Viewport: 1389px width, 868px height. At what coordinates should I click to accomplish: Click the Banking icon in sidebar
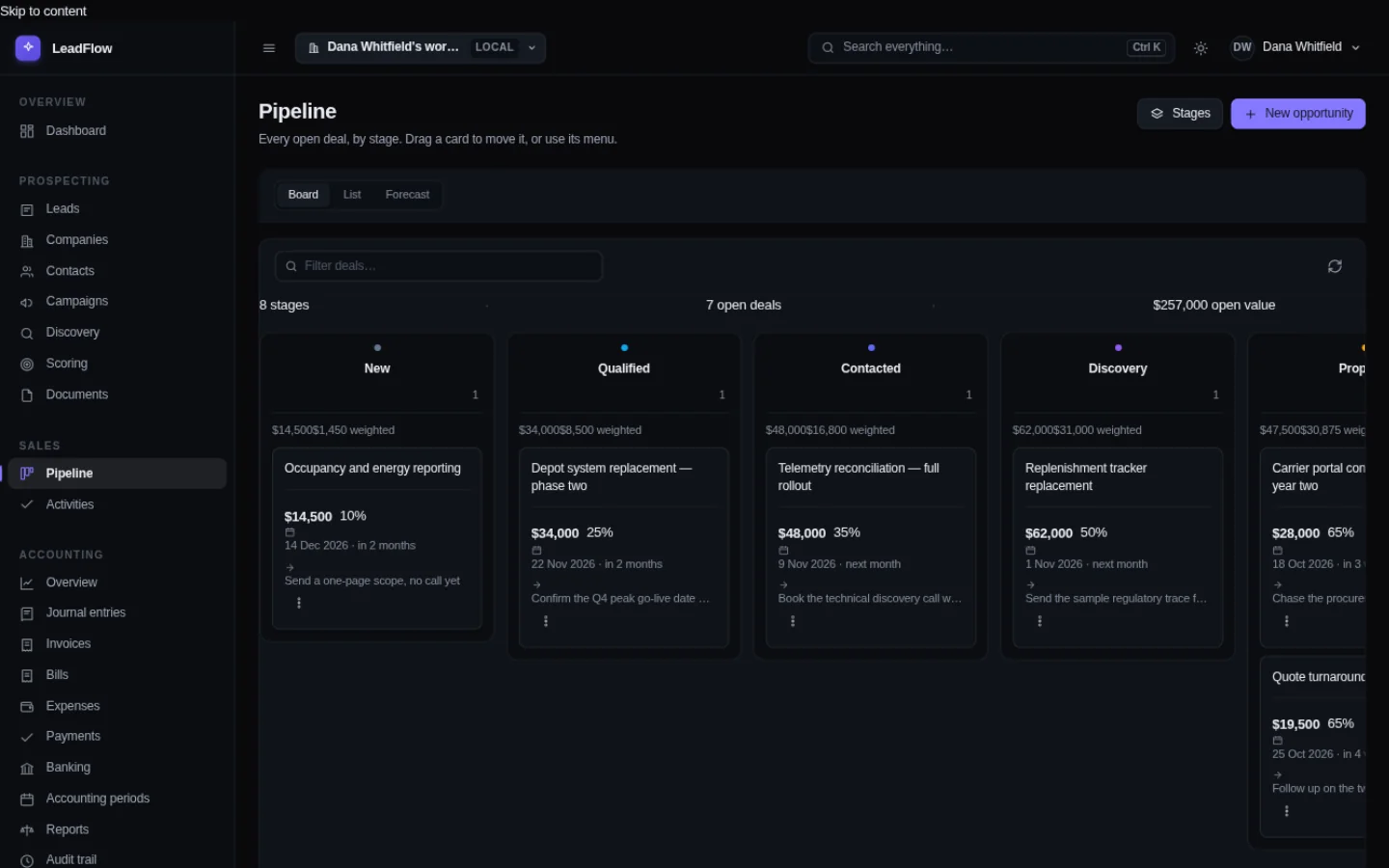pyautogui.click(x=27, y=768)
